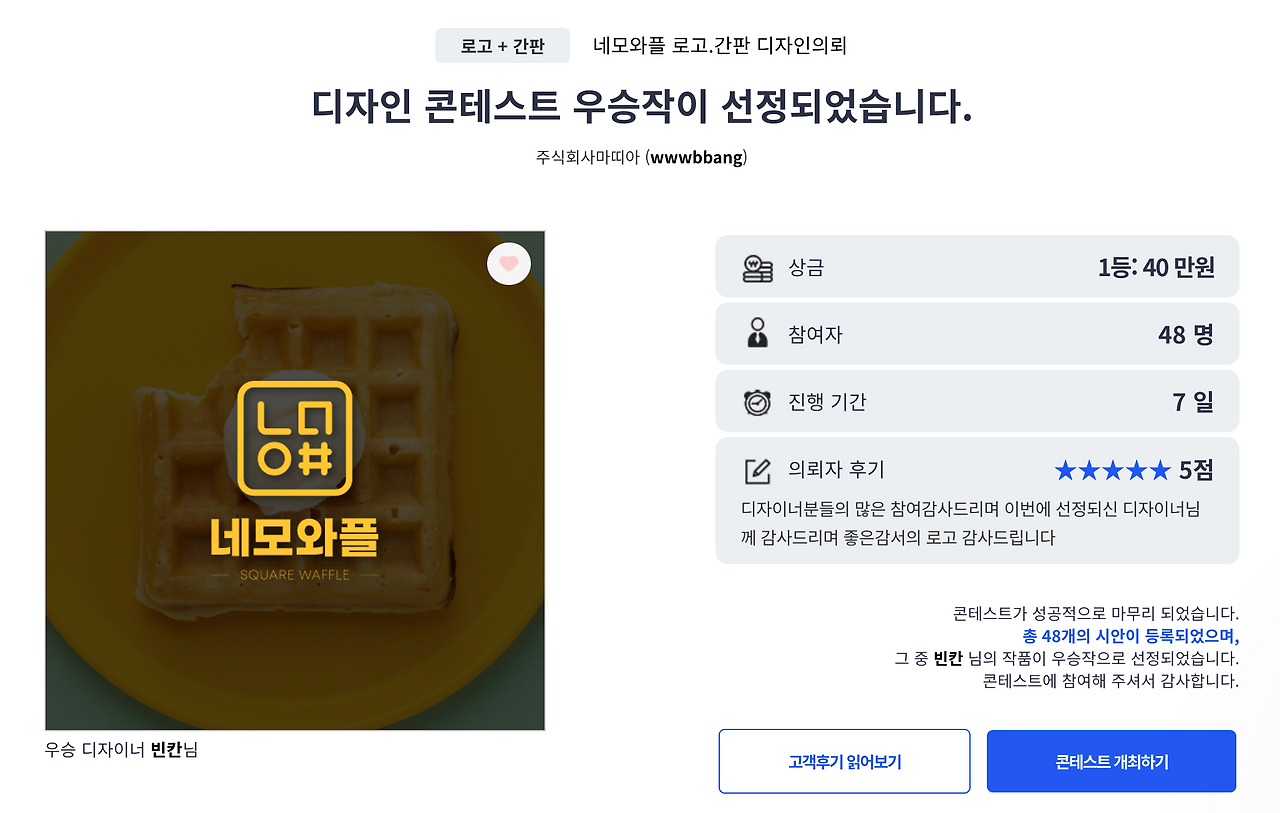Expand the 참여자 row showing 48 명
Viewport: 1280px width, 813px height.
(x=976, y=333)
